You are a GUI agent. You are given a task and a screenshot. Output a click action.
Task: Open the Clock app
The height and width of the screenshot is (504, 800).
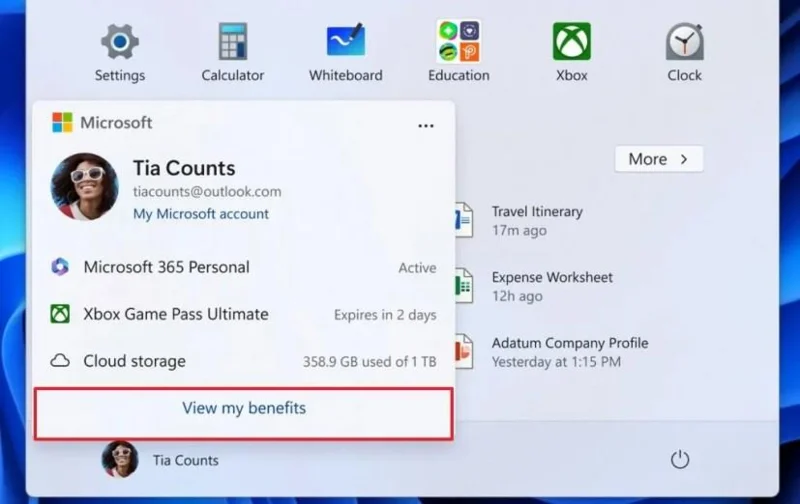click(684, 51)
